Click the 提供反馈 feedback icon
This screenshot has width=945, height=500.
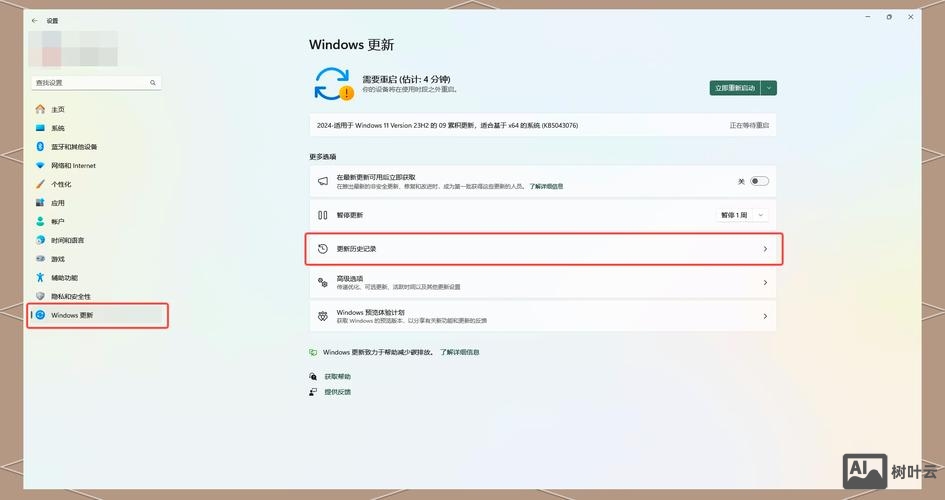pos(313,392)
